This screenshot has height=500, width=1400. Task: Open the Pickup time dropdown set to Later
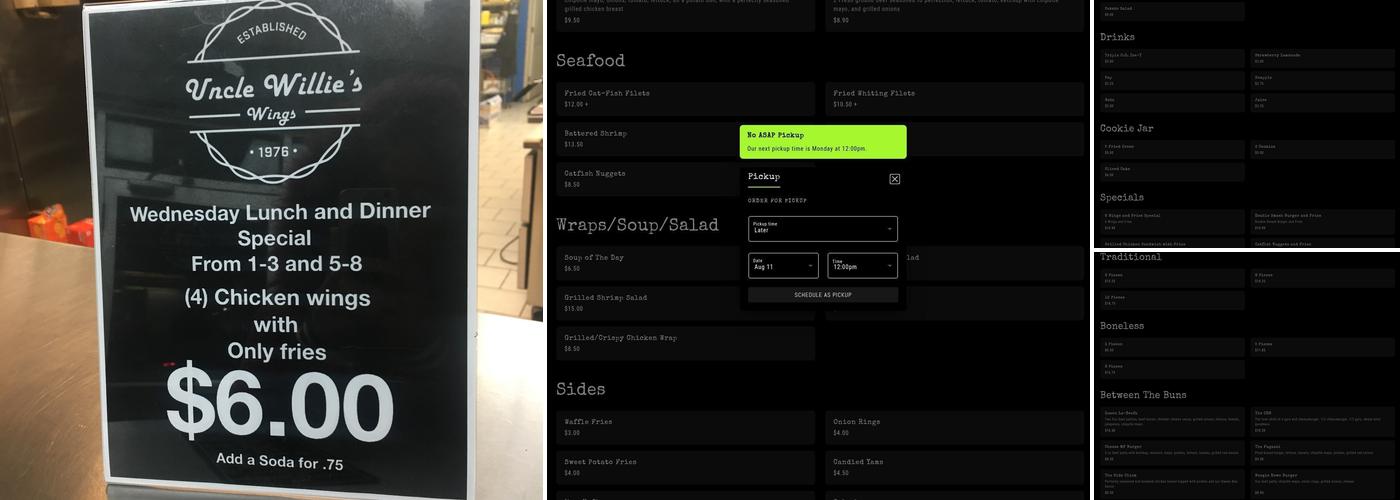pos(822,229)
